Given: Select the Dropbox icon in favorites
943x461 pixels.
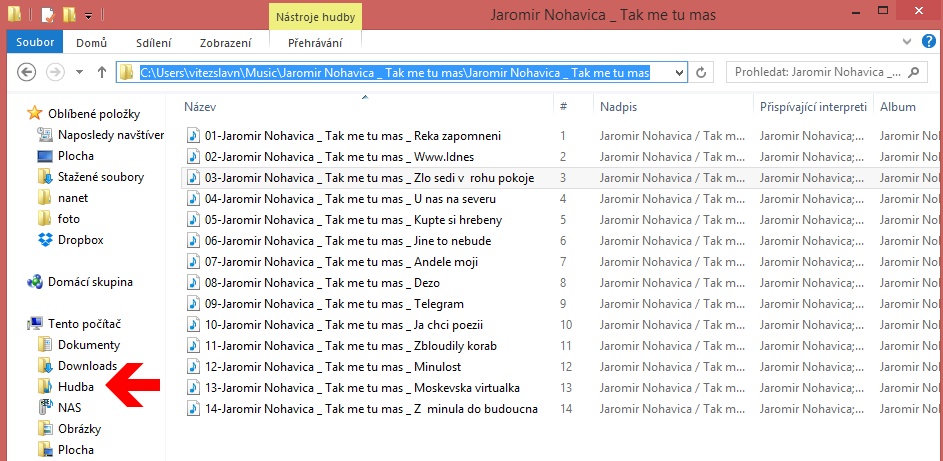Looking at the screenshot, I should [44, 240].
